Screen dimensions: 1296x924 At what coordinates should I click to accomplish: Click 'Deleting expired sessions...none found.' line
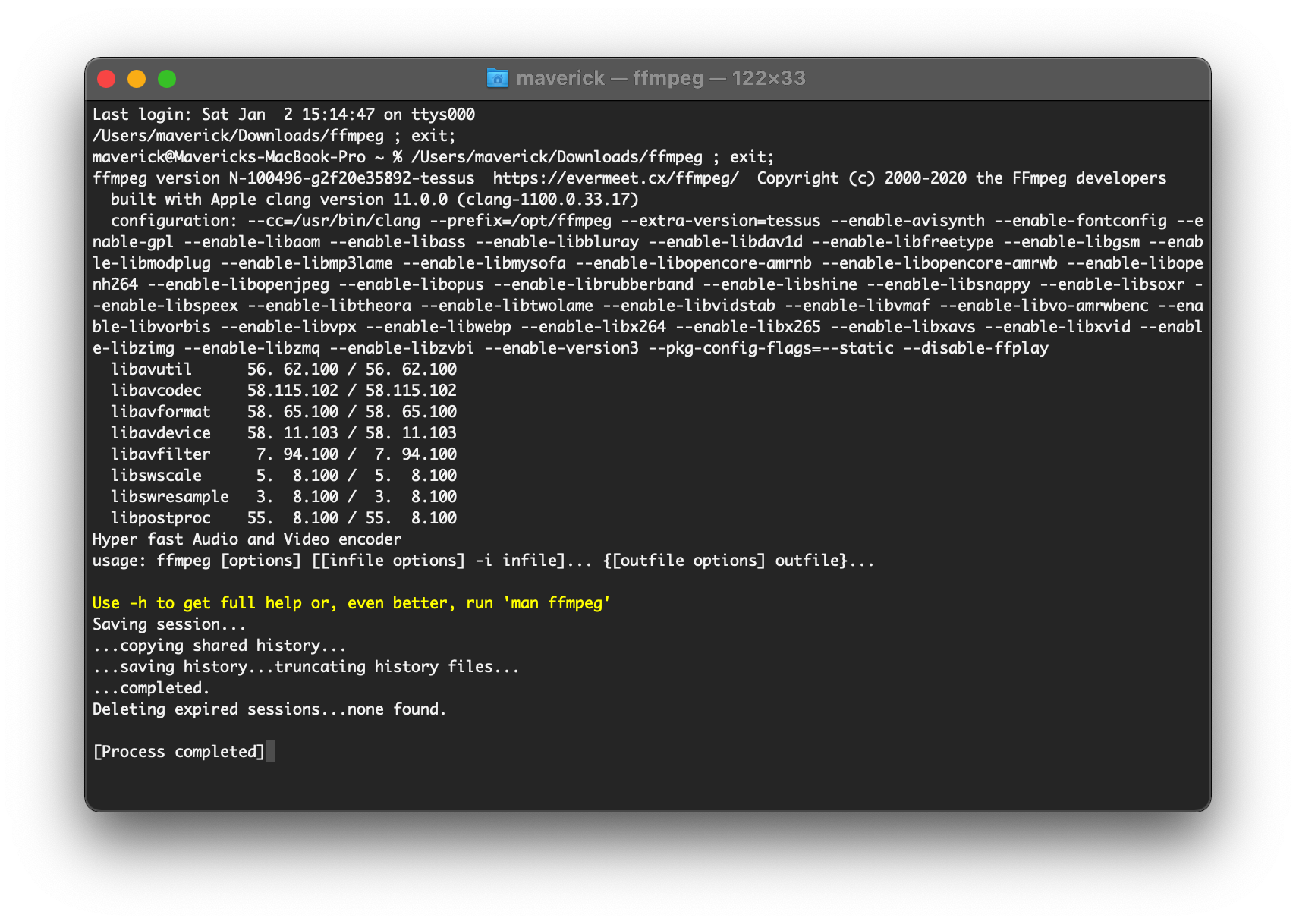[x=269, y=709]
